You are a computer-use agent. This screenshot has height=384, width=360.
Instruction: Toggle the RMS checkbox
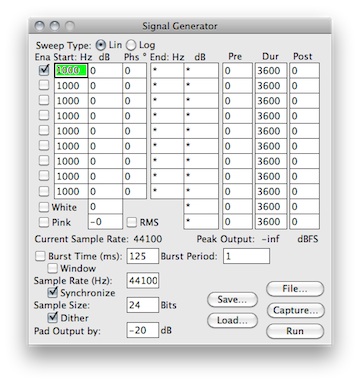tap(132, 222)
